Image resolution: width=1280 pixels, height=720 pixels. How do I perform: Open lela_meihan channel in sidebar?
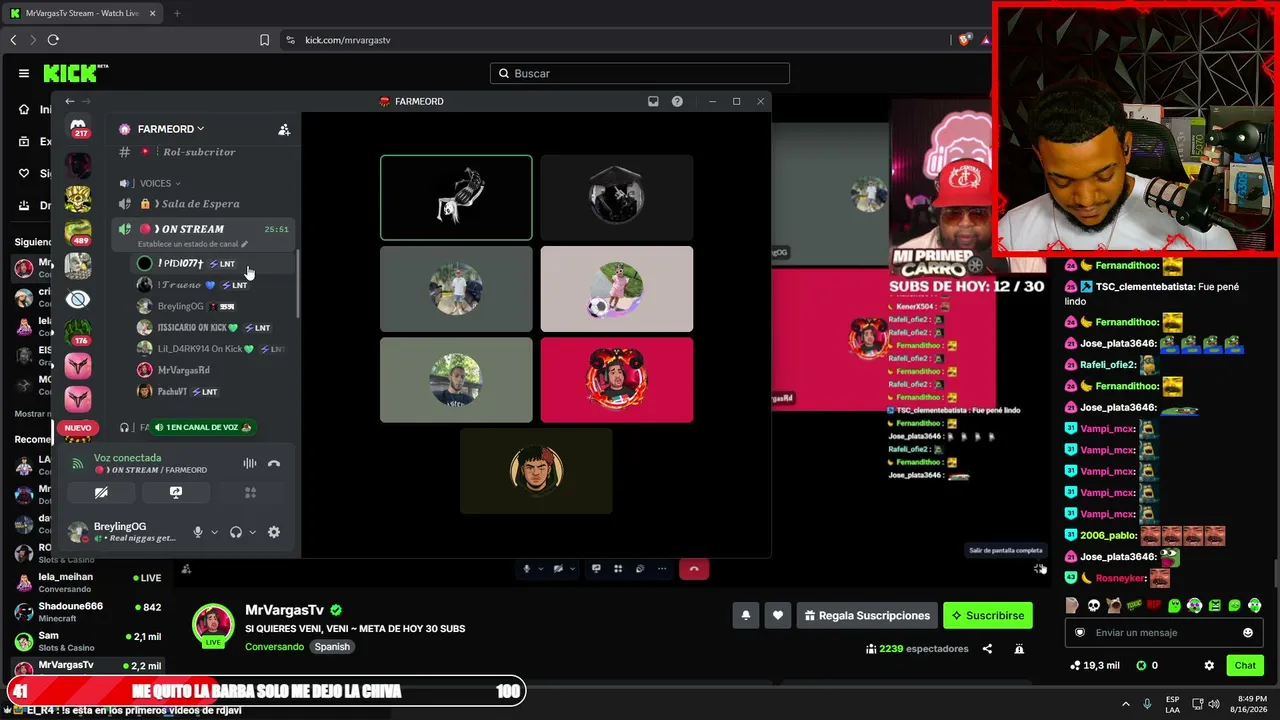(88, 583)
